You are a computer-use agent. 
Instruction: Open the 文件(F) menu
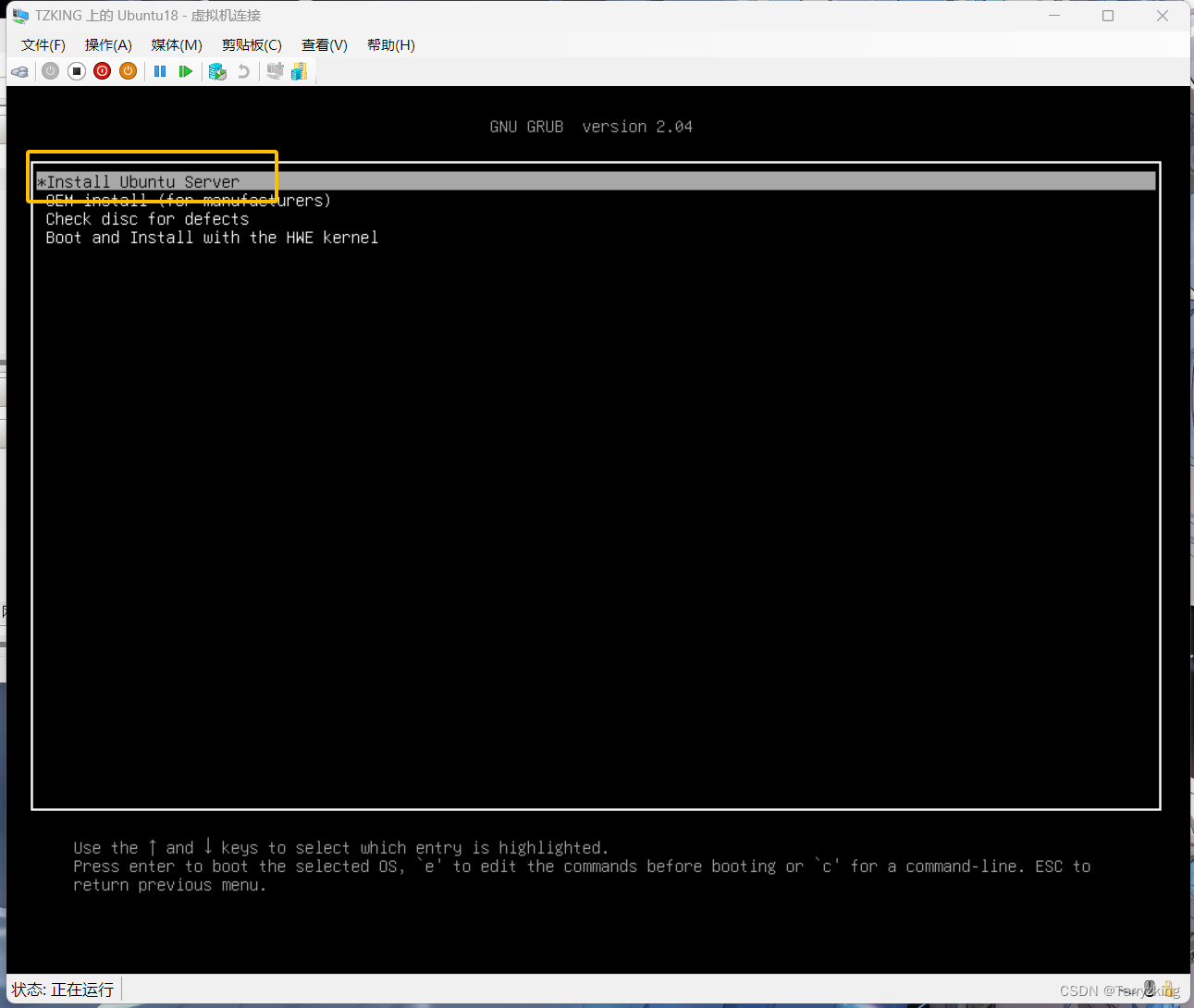coord(43,45)
